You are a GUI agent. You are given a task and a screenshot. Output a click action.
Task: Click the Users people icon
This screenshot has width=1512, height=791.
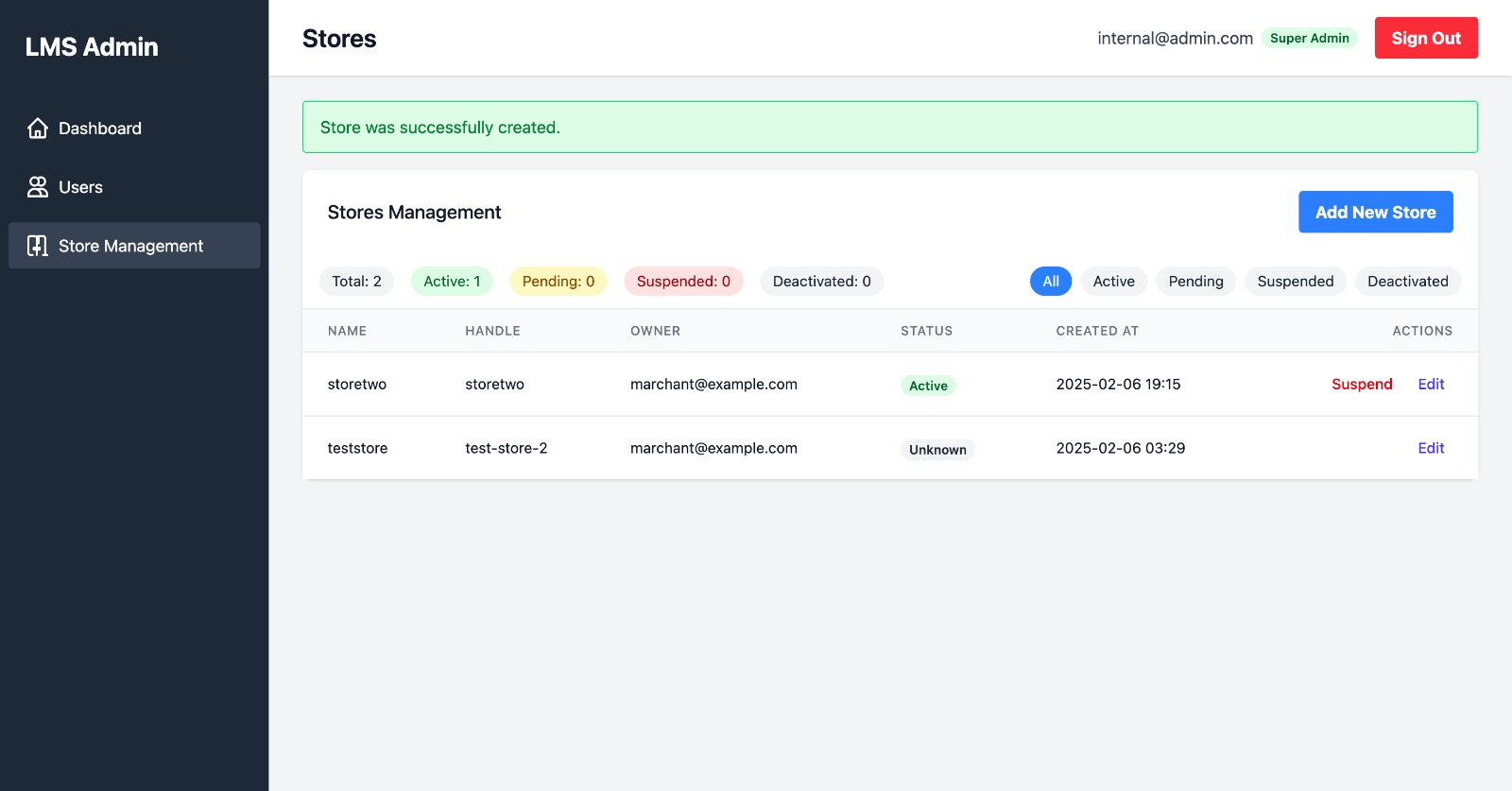point(38,187)
